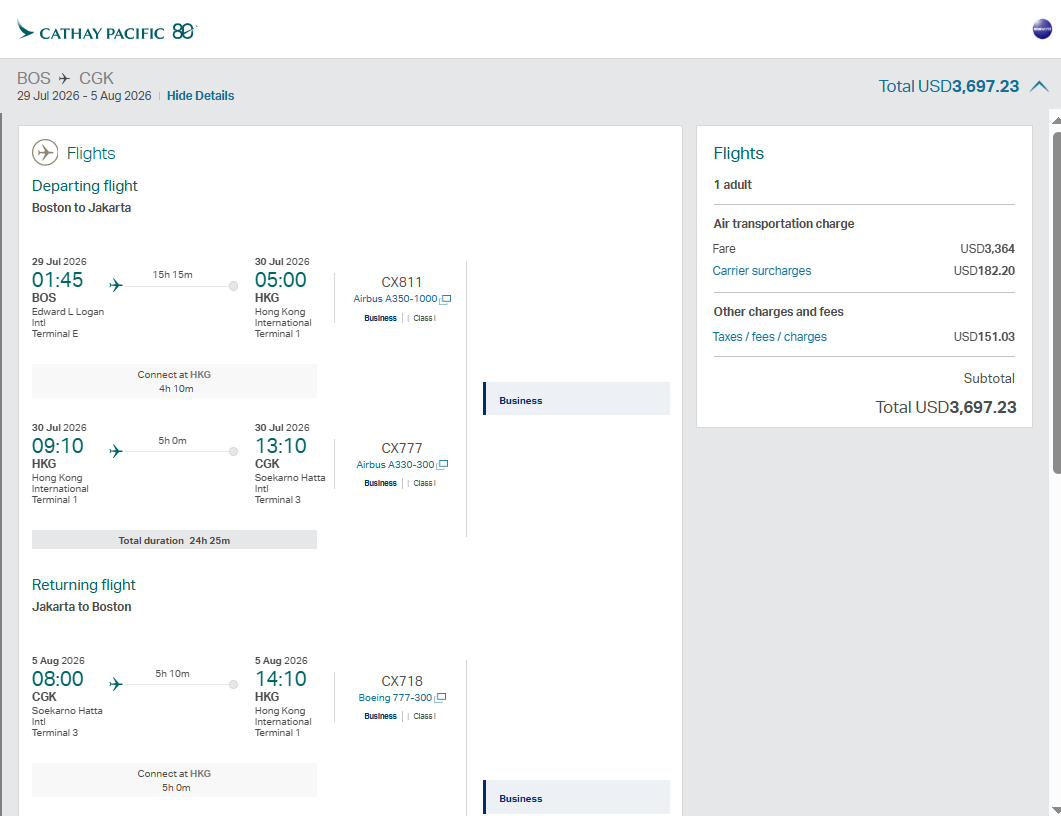Screen dimensions: 1061x816
Task: Click popup icon next to Boeing 777-300
Action: coord(441,698)
